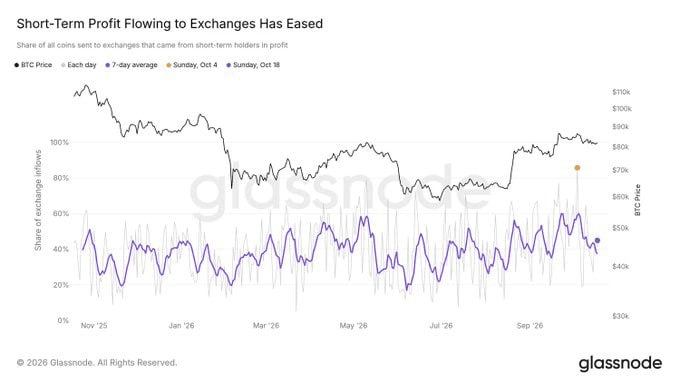
Task: Click the BTC Price vertical axis title
Action: coord(637,200)
